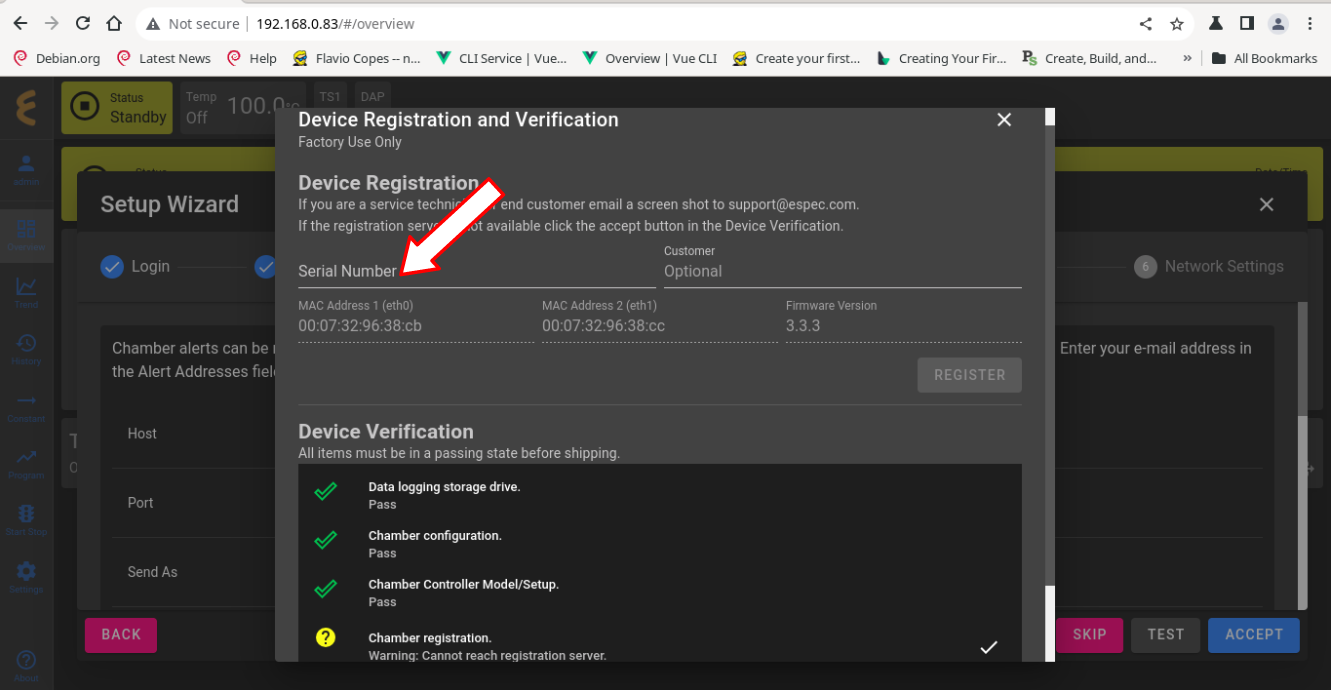
Task: Click the TS1 indicator in top bar
Action: pyautogui.click(x=329, y=97)
